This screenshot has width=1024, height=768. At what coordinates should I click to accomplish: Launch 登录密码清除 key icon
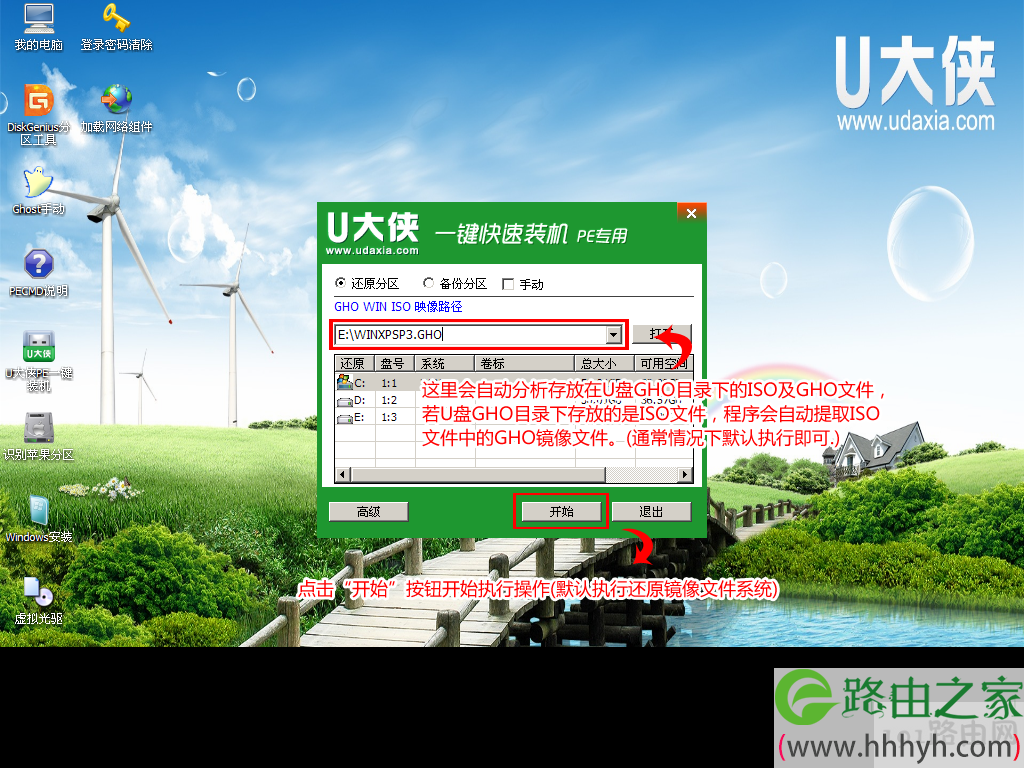(x=116, y=26)
